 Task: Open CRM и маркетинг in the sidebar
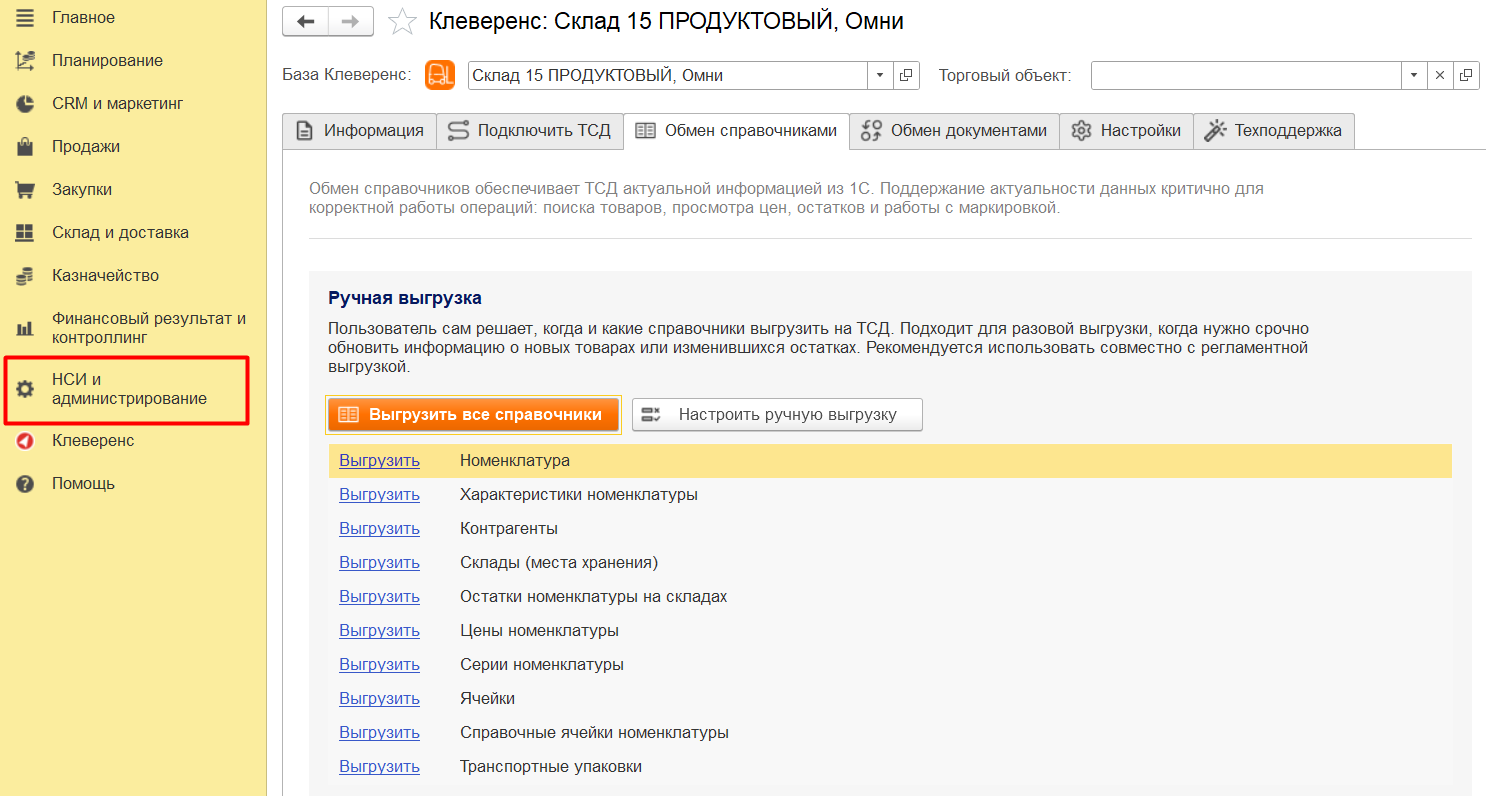pyautogui.click(x=118, y=104)
